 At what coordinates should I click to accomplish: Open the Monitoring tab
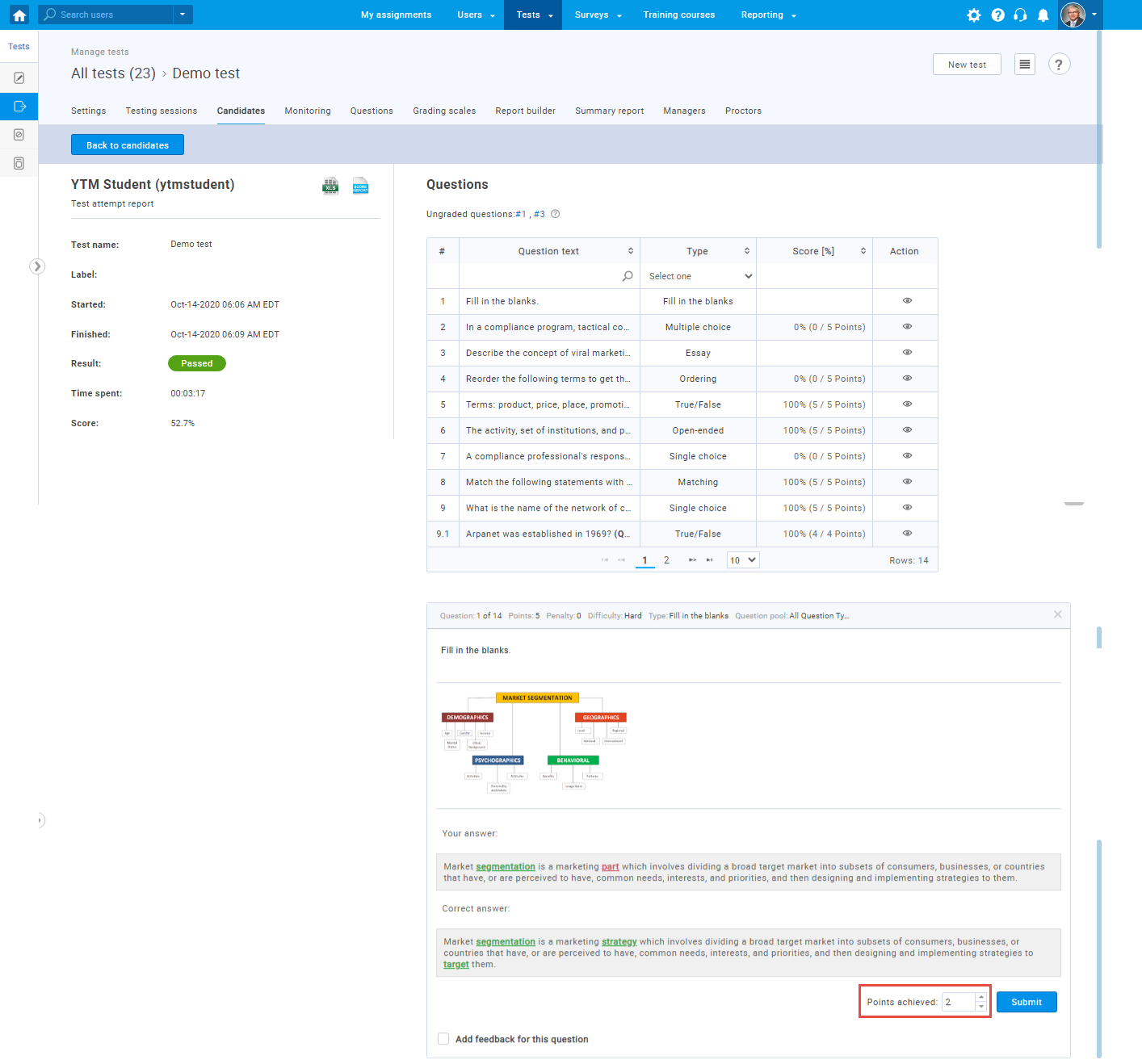tap(307, 111)
